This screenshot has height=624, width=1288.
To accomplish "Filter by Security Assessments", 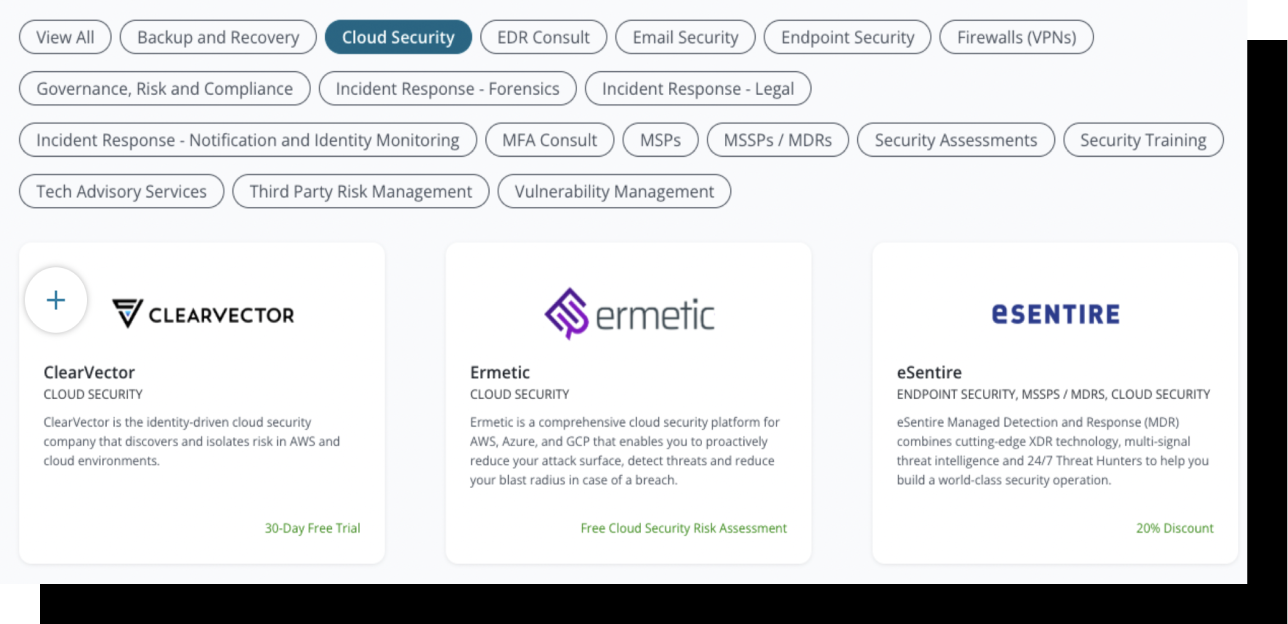I will point(956,140).
